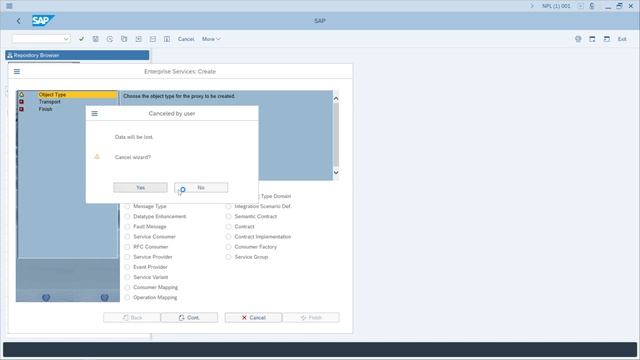
Task: Click the wizard Cancel button
Action: 253,318
